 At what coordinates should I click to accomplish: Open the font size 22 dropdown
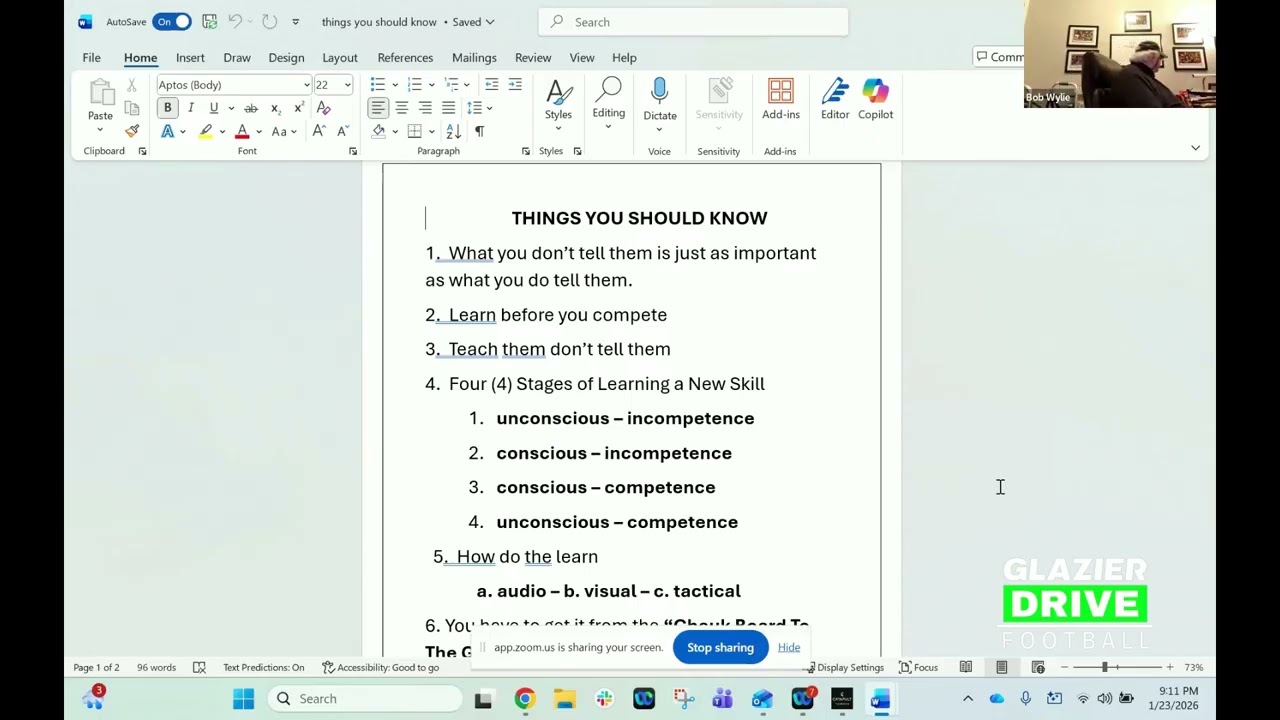(x=347, y=85)
